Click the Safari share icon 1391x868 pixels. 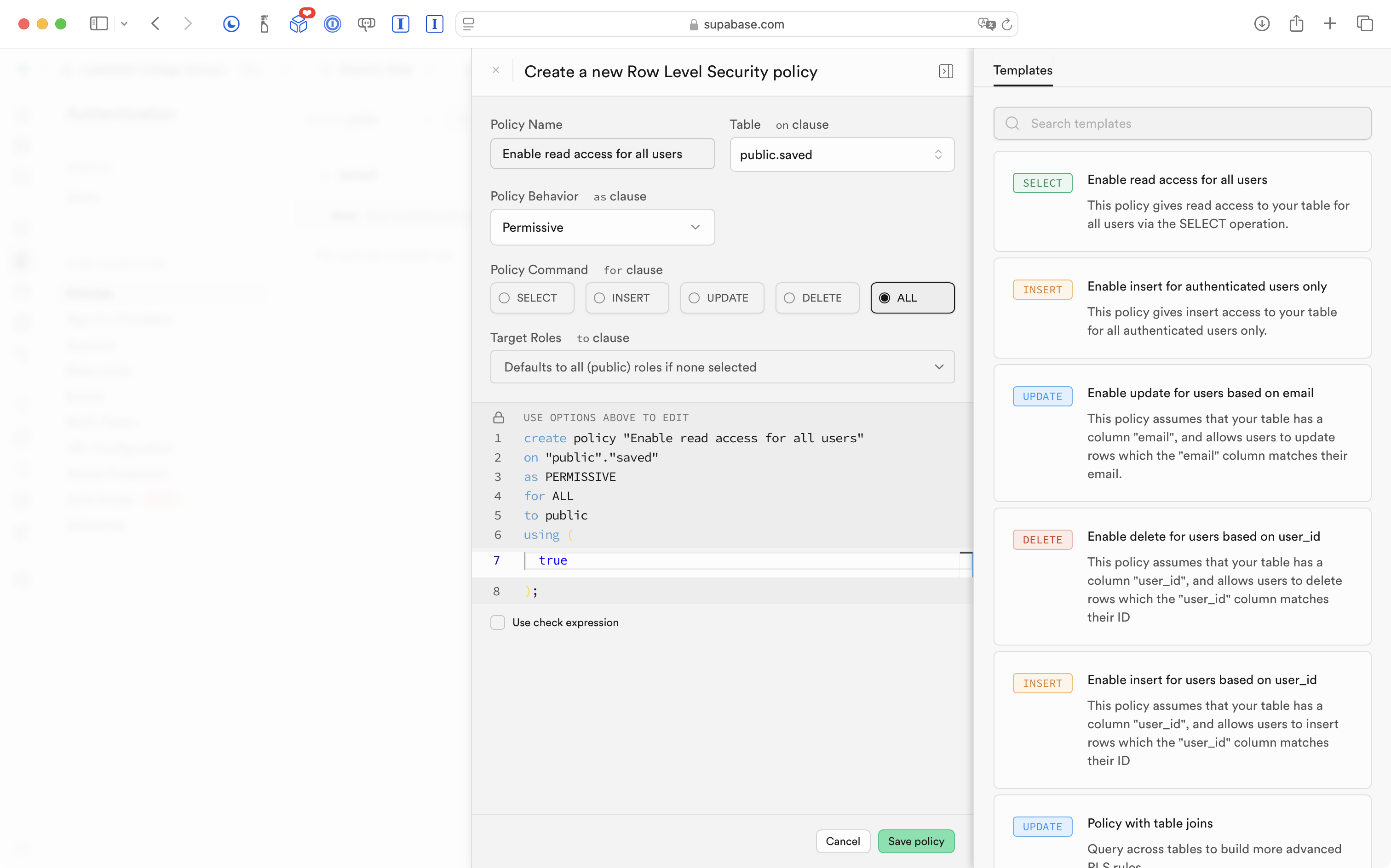(x=1296, y=23)
